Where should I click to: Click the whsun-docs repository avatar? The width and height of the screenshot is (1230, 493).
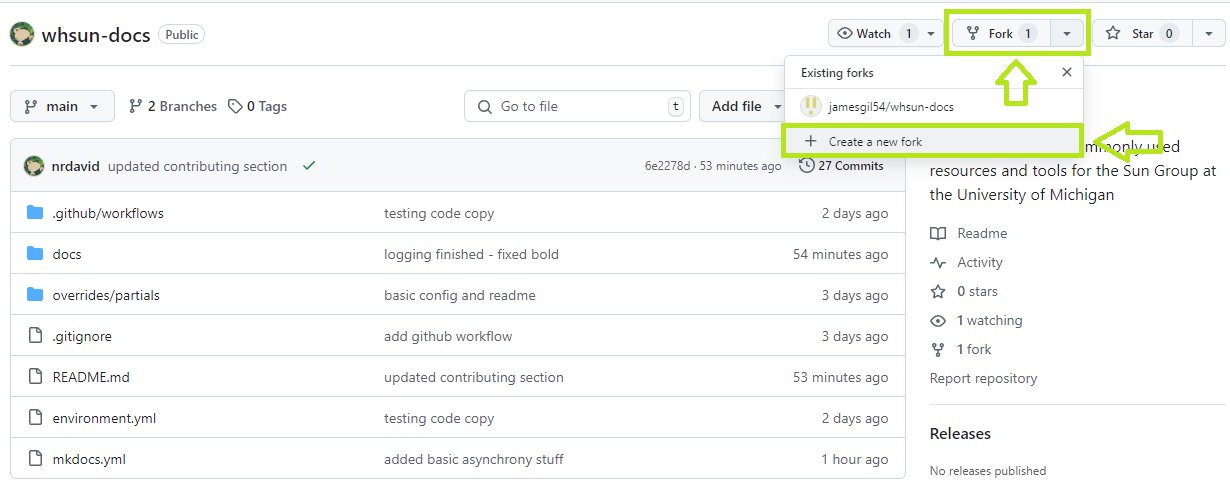[23, 34]
